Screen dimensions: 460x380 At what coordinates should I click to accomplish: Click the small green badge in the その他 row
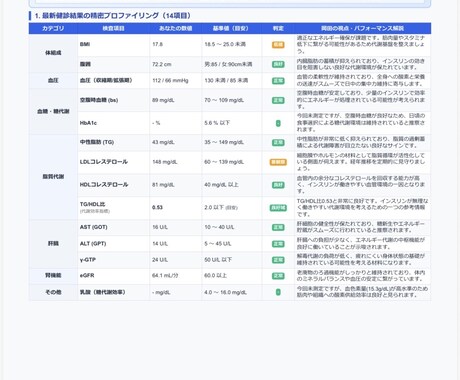[278, 292]
